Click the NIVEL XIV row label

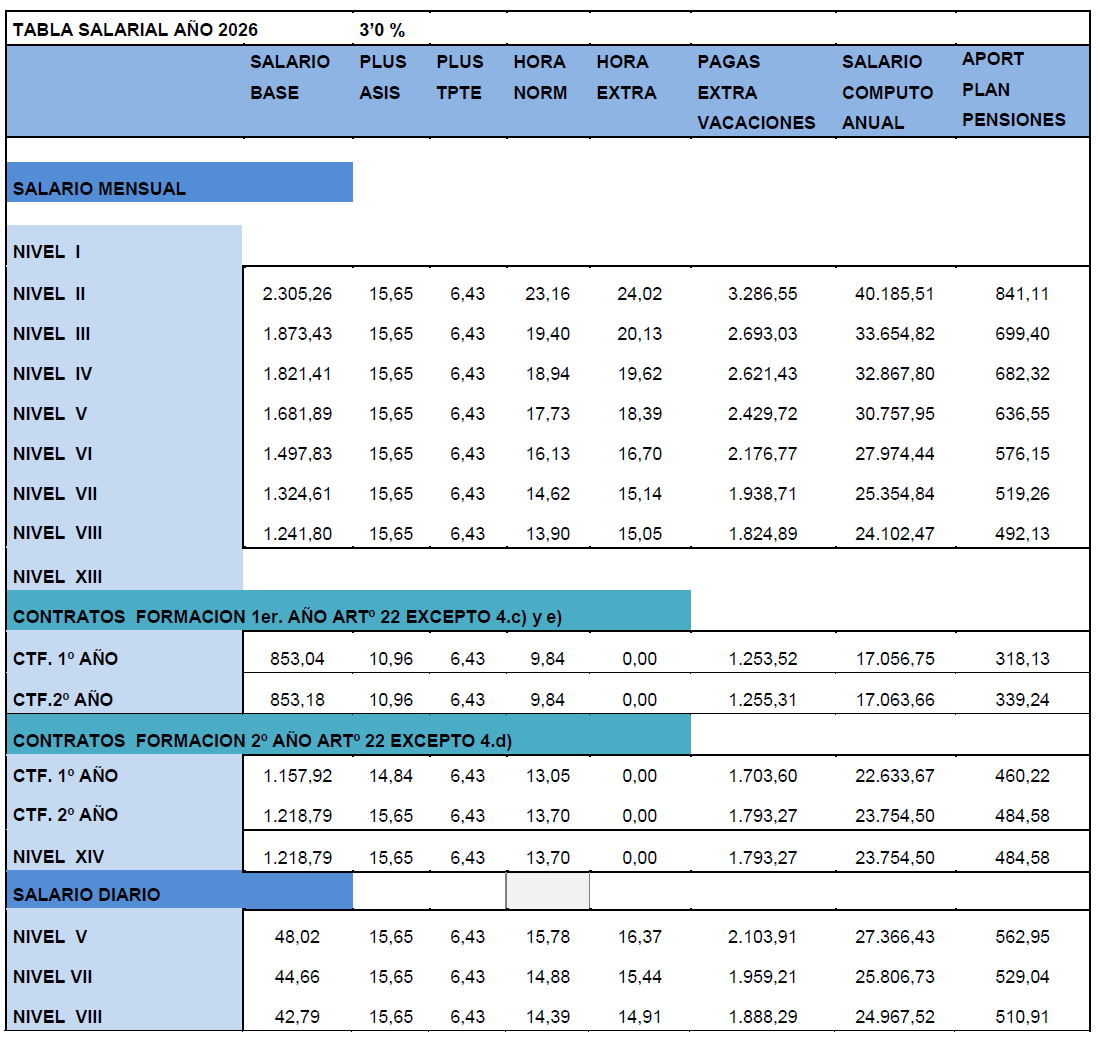(x=58, y=856)
